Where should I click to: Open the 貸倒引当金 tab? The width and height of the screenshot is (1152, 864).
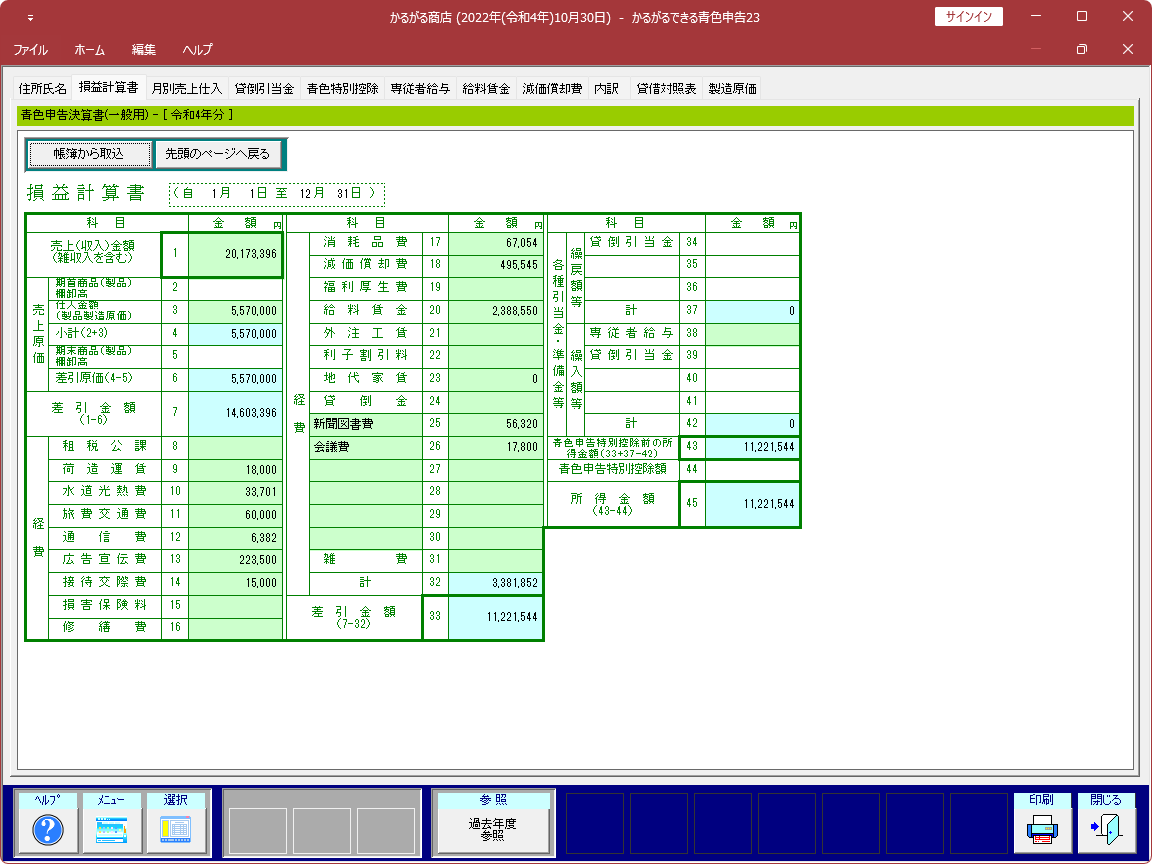coord(264,88)
